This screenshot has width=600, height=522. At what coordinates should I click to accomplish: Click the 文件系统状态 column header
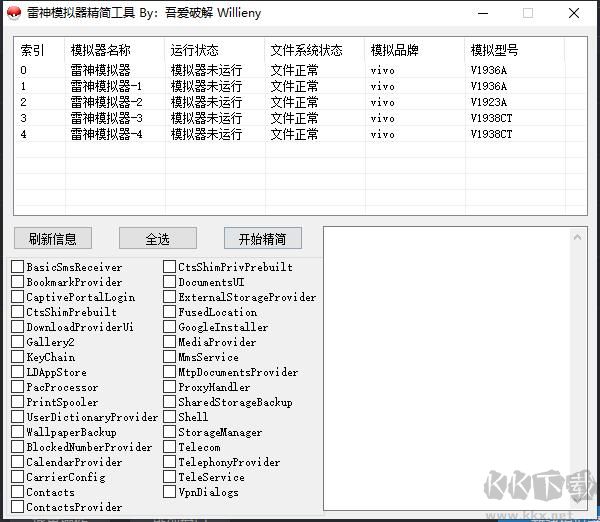pyautogui.click(x=315, y=50)
